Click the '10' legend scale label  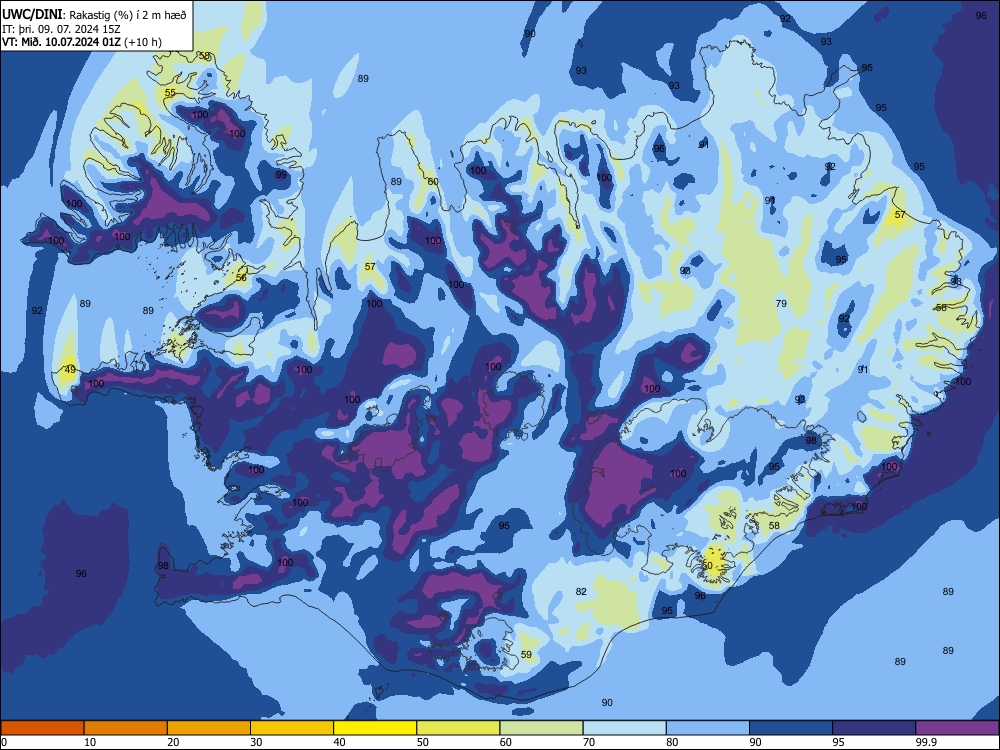(x=90, y=742)
